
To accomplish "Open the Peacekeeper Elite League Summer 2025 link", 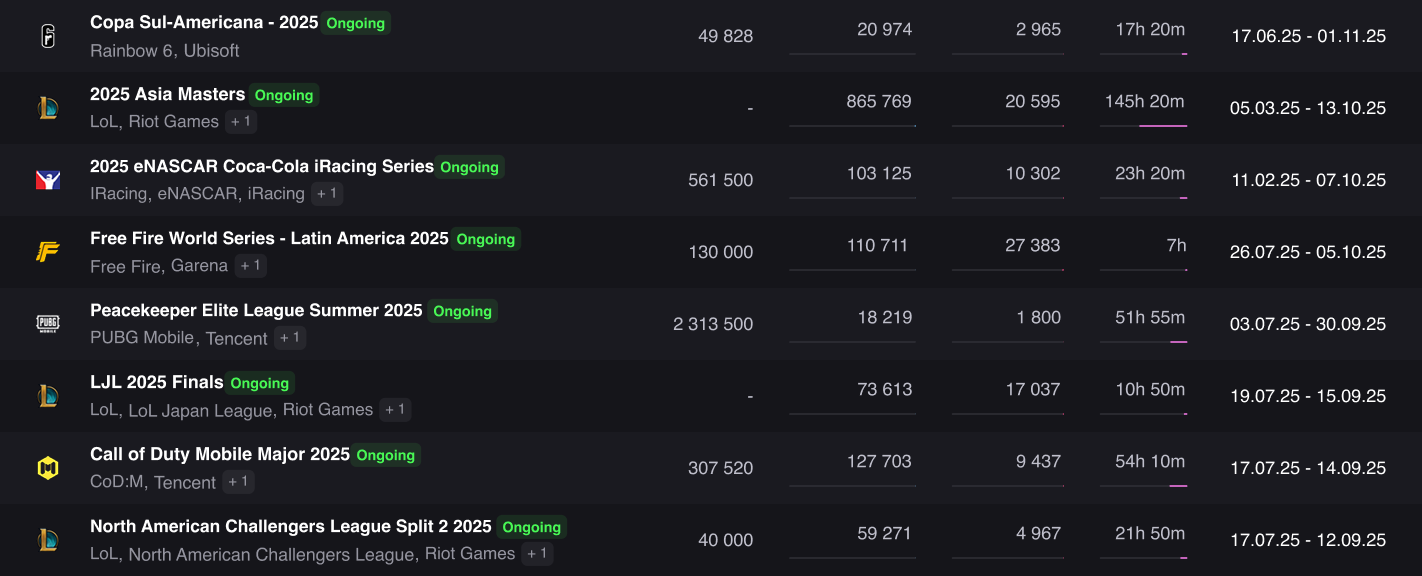I will pos(256,310).
